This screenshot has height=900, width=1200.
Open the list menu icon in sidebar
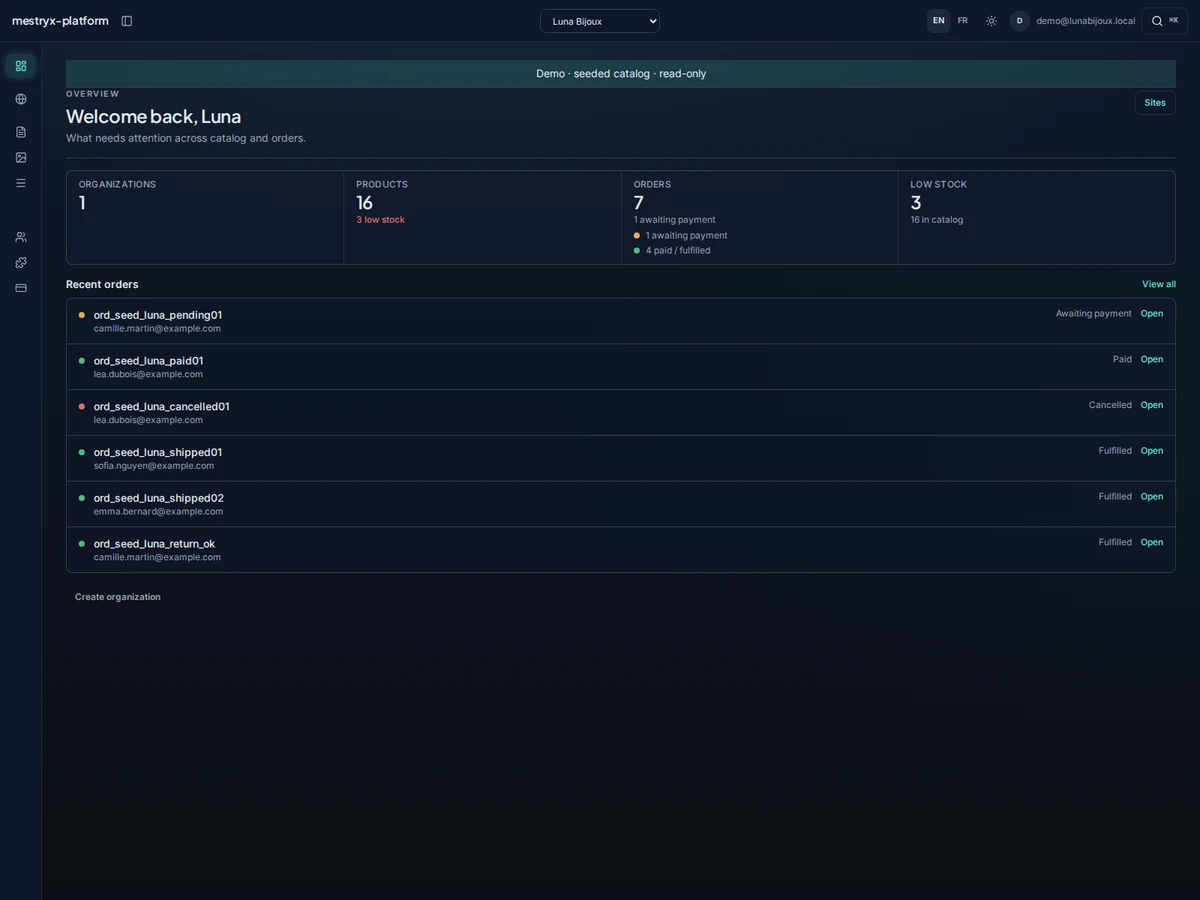(x=21, y=183)
